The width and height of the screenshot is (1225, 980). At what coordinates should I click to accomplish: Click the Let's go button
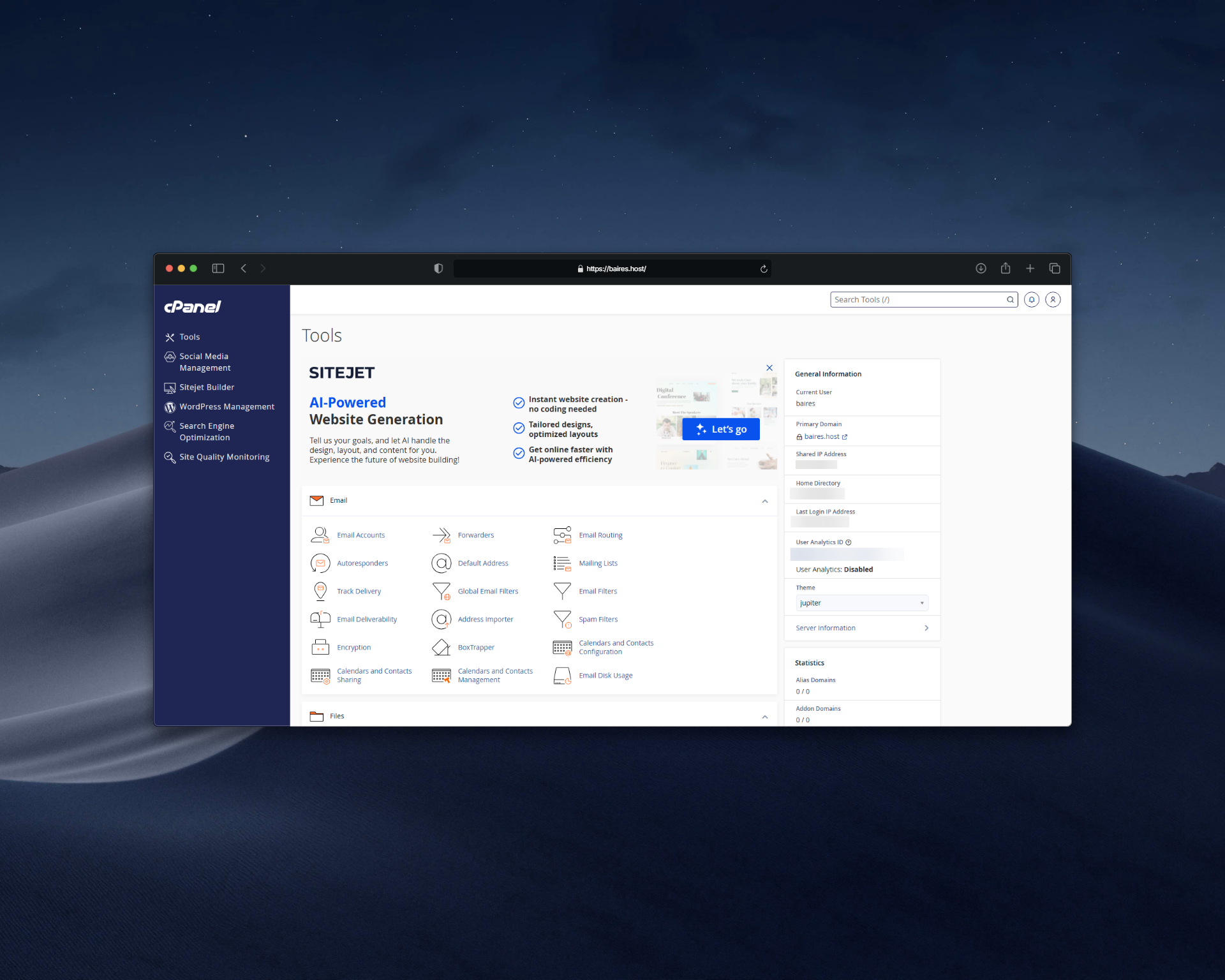(720, 429)
